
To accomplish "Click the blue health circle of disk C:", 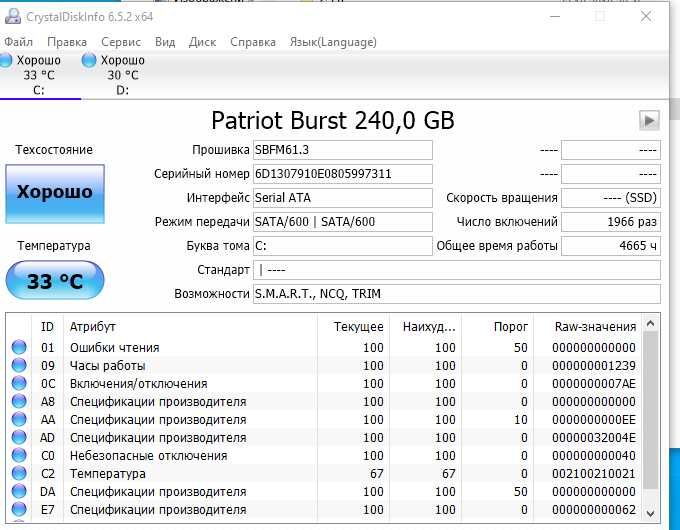I will click(x=5, y=60).
